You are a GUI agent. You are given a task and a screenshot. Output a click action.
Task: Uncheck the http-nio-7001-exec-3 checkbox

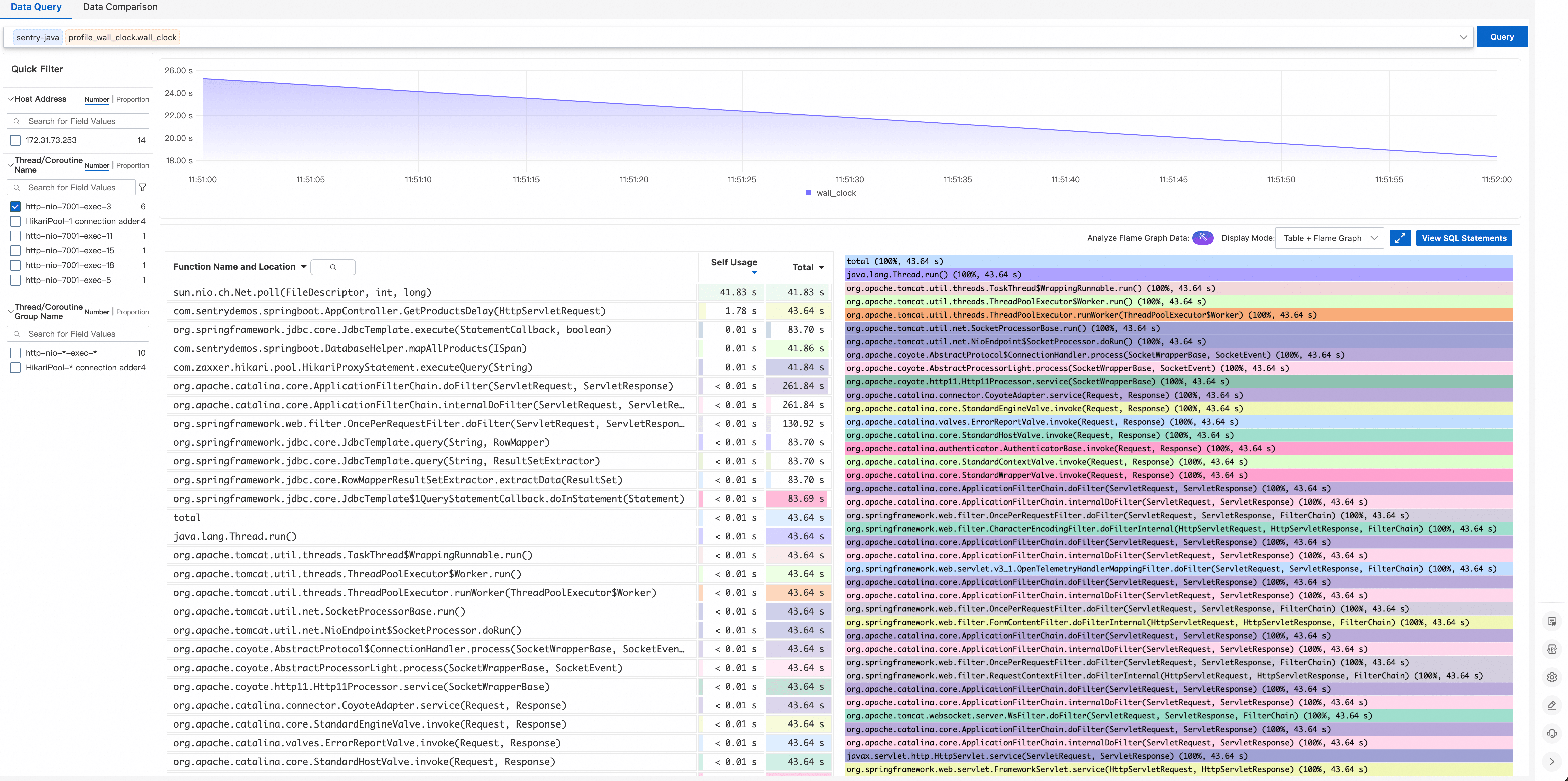(16, 207)
